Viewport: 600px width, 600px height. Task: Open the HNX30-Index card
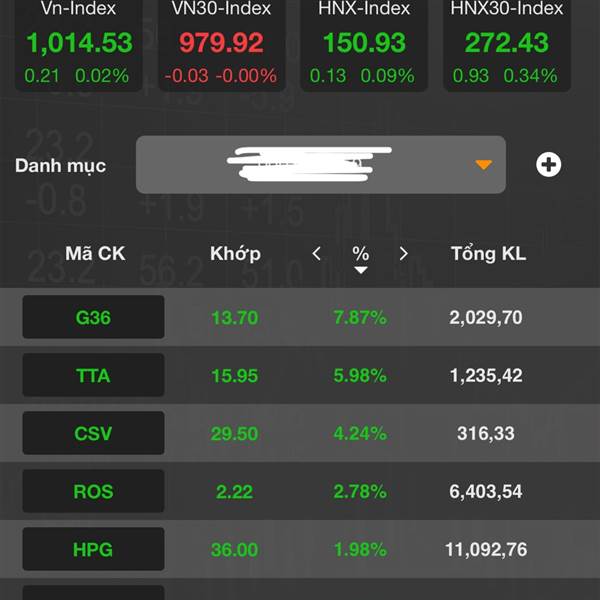[x=507, y=44]
